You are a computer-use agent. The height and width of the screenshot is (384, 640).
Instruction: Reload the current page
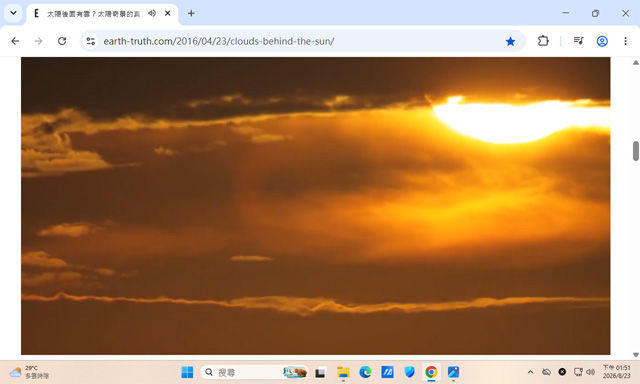tap(62, 41)
